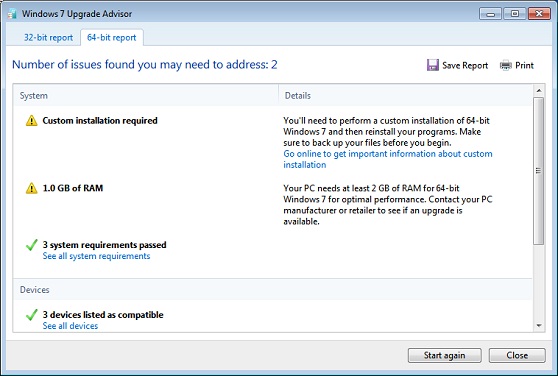
Task: Select the 64-bit report tab
Action: point(112,37)
